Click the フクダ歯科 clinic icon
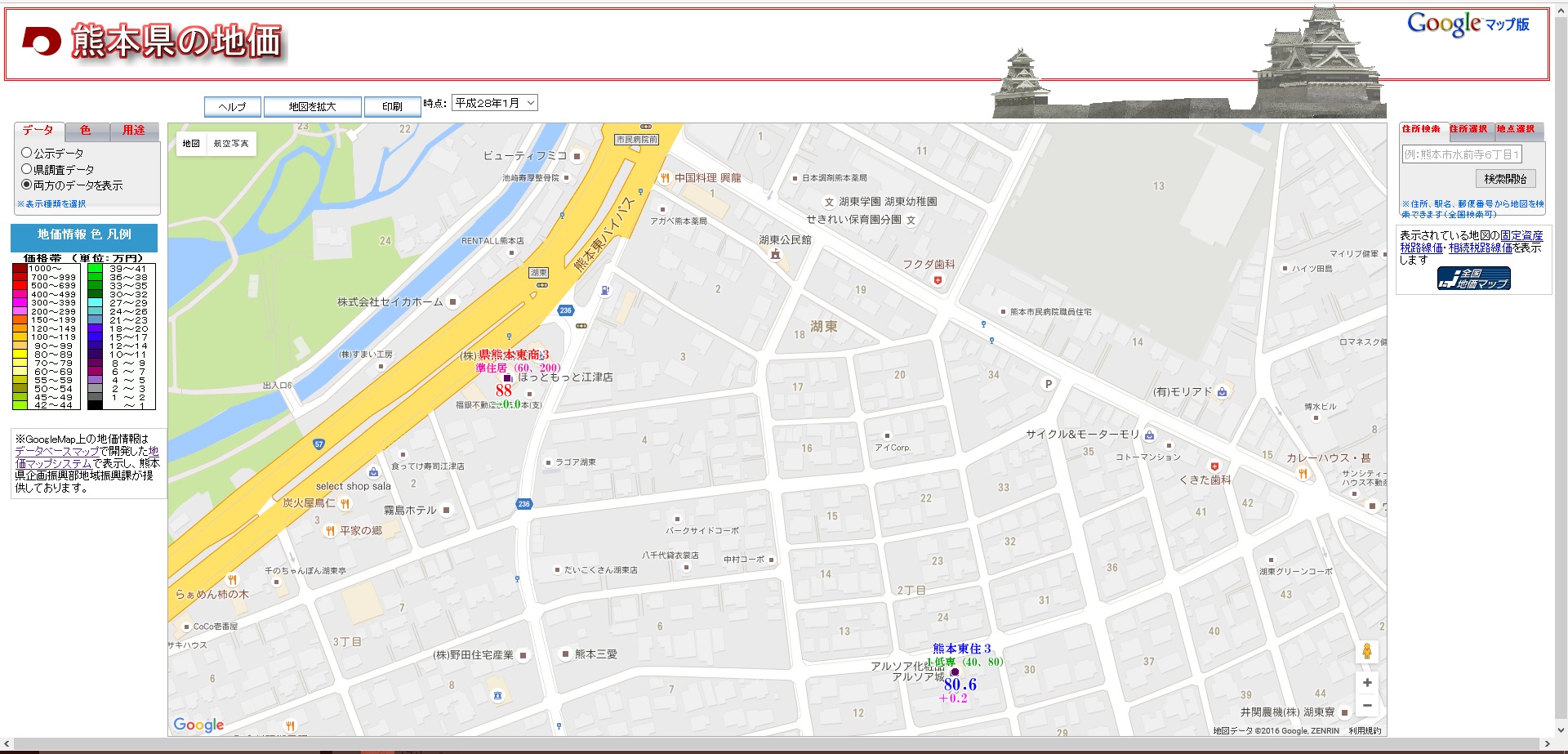This screenshot has height=754, width=1568. click(938, 280)
